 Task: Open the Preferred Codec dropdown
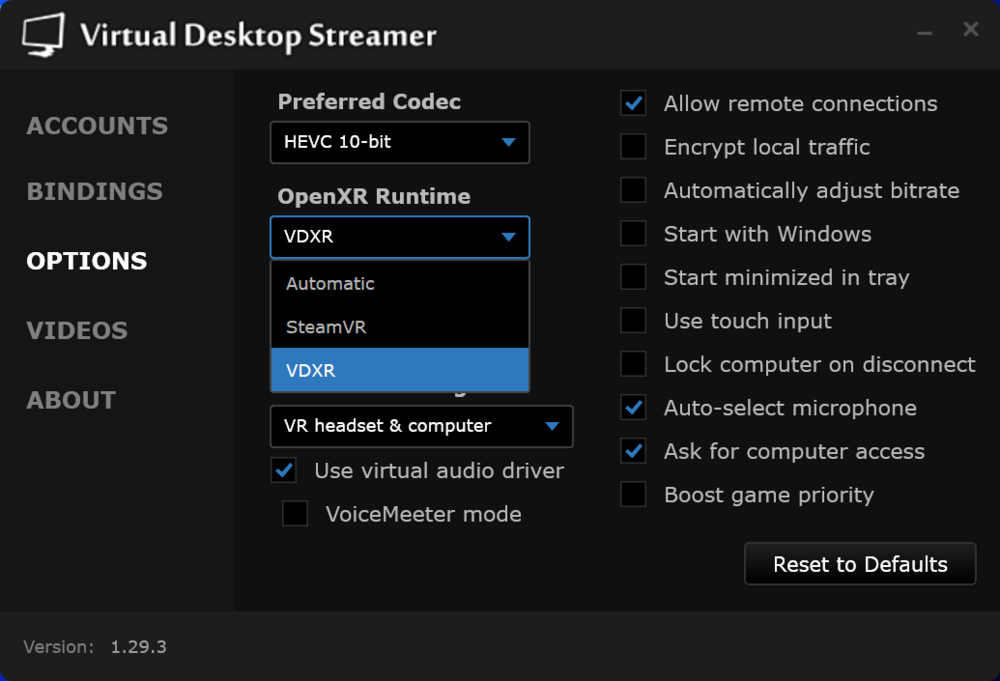(399, 142)
